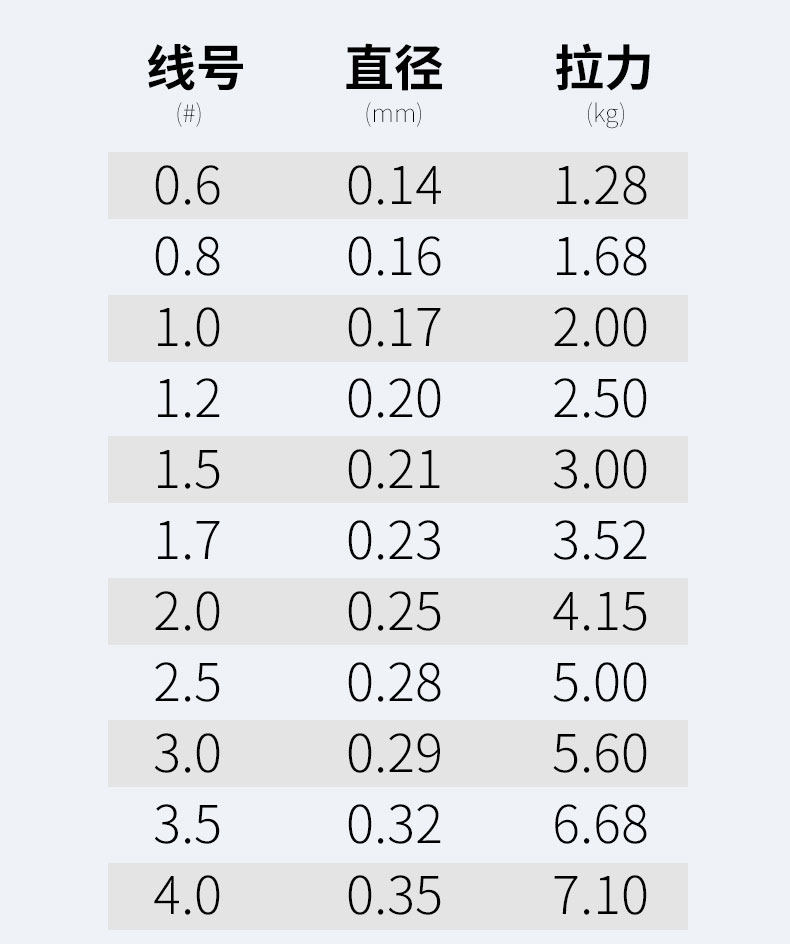Select the (kg) unit label
This screenshot has width=790, height=944.
605,114
